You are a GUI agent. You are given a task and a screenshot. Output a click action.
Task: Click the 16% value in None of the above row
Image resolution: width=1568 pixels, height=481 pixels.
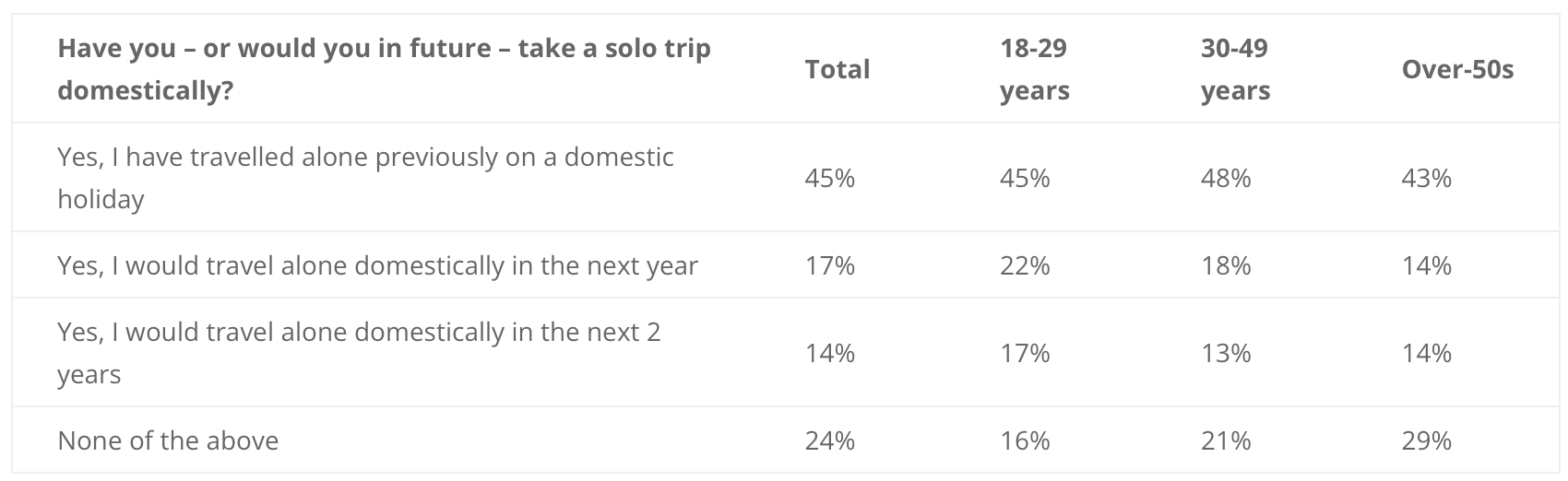click(1025, 440)
